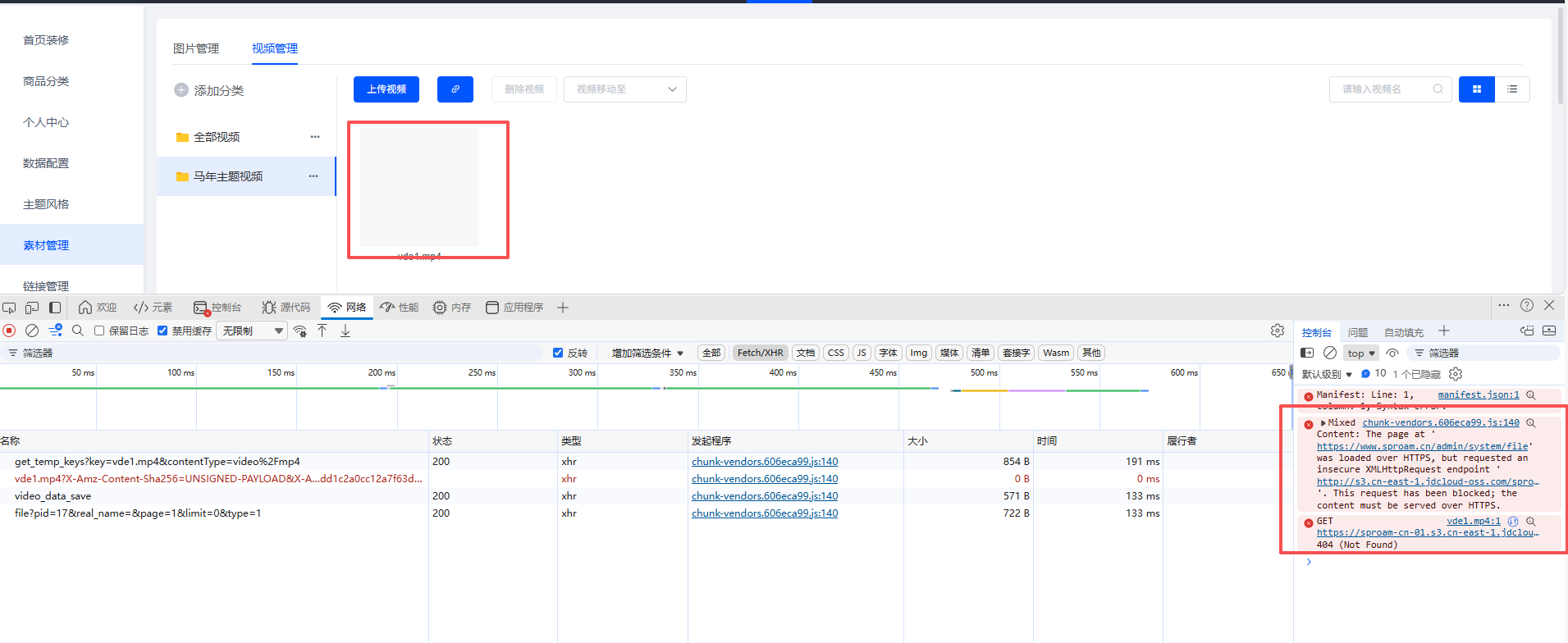The width and height of the screenshot is (1568, 643).
Task: Open the 无限制 throttling dropdown
Action: pos(252,331)
